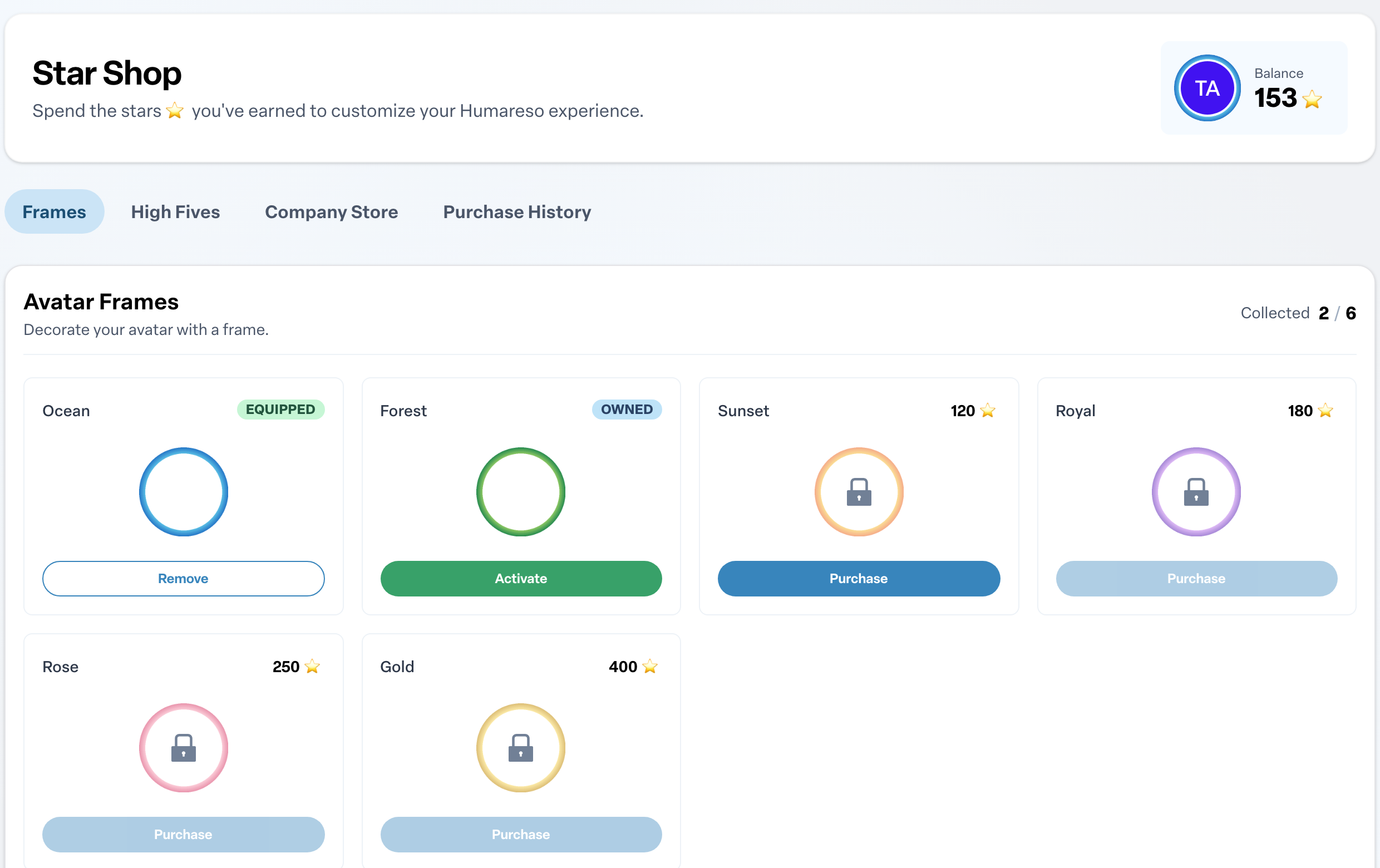Click the Ocean frame name
The image size is (1380, 868).
coord(66,410)
